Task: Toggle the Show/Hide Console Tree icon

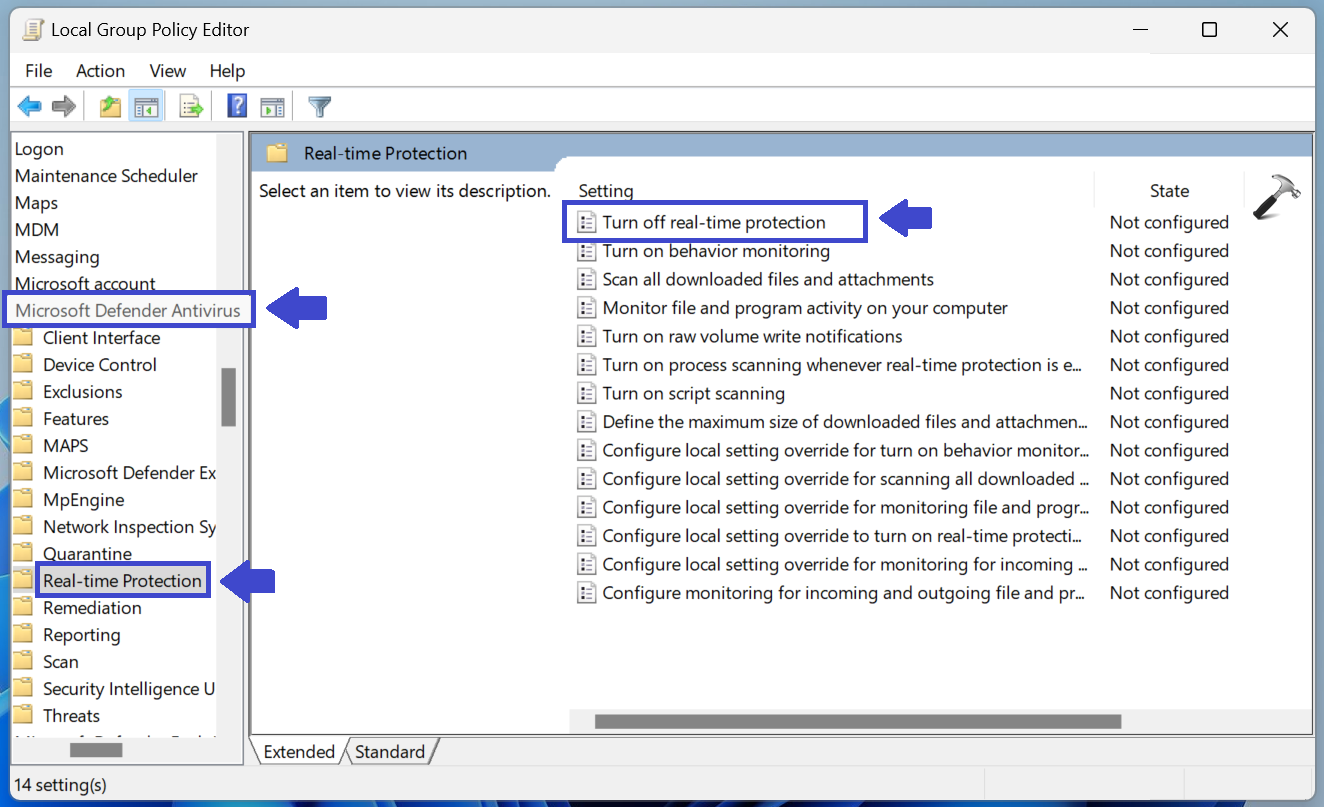Action: click(x=146, y=106)
